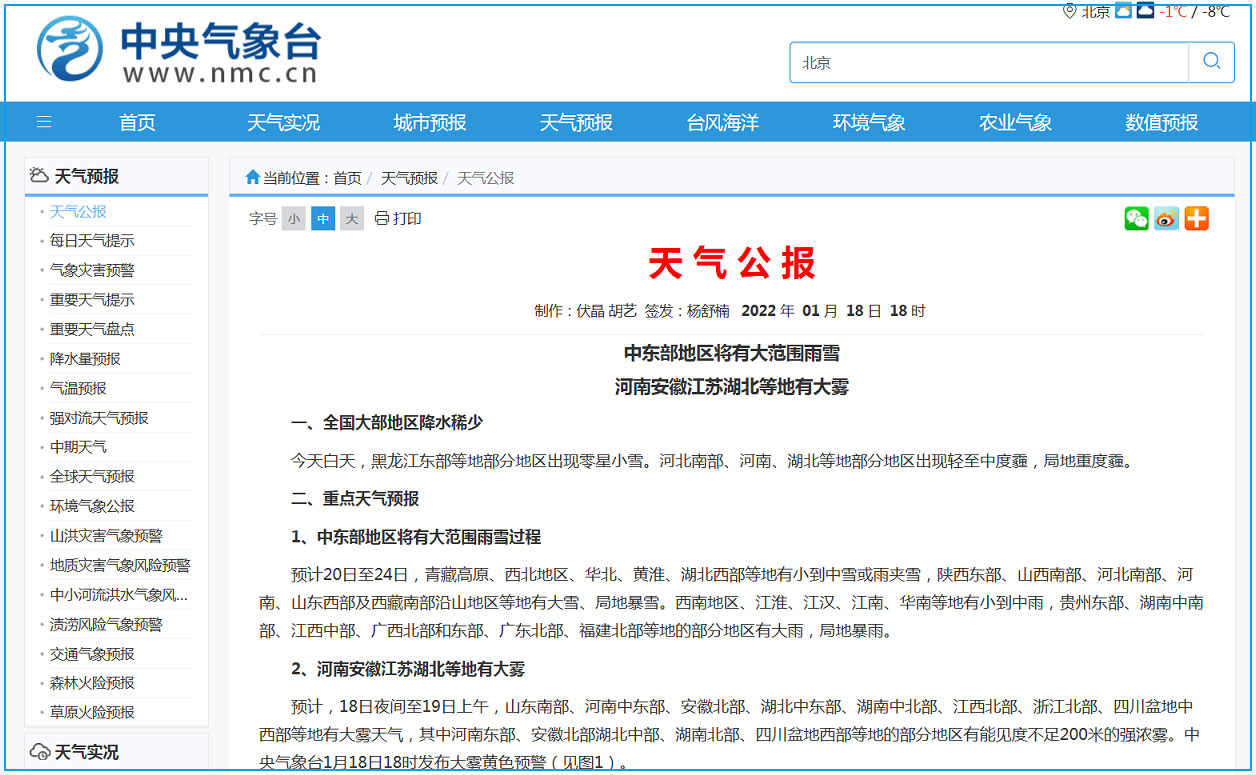This screenshot has width=1256, height=775.
Task: Click the 天气预报 breadcrumb link
Action: [409, 178]
